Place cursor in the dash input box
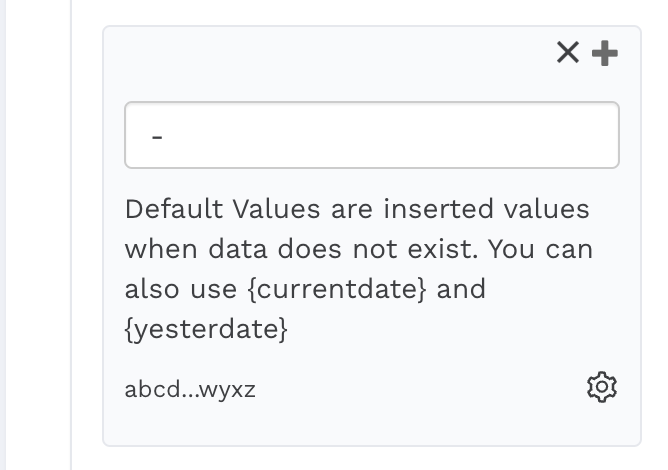The width and height of the screenshot is (668, 470). pos(371,135)
